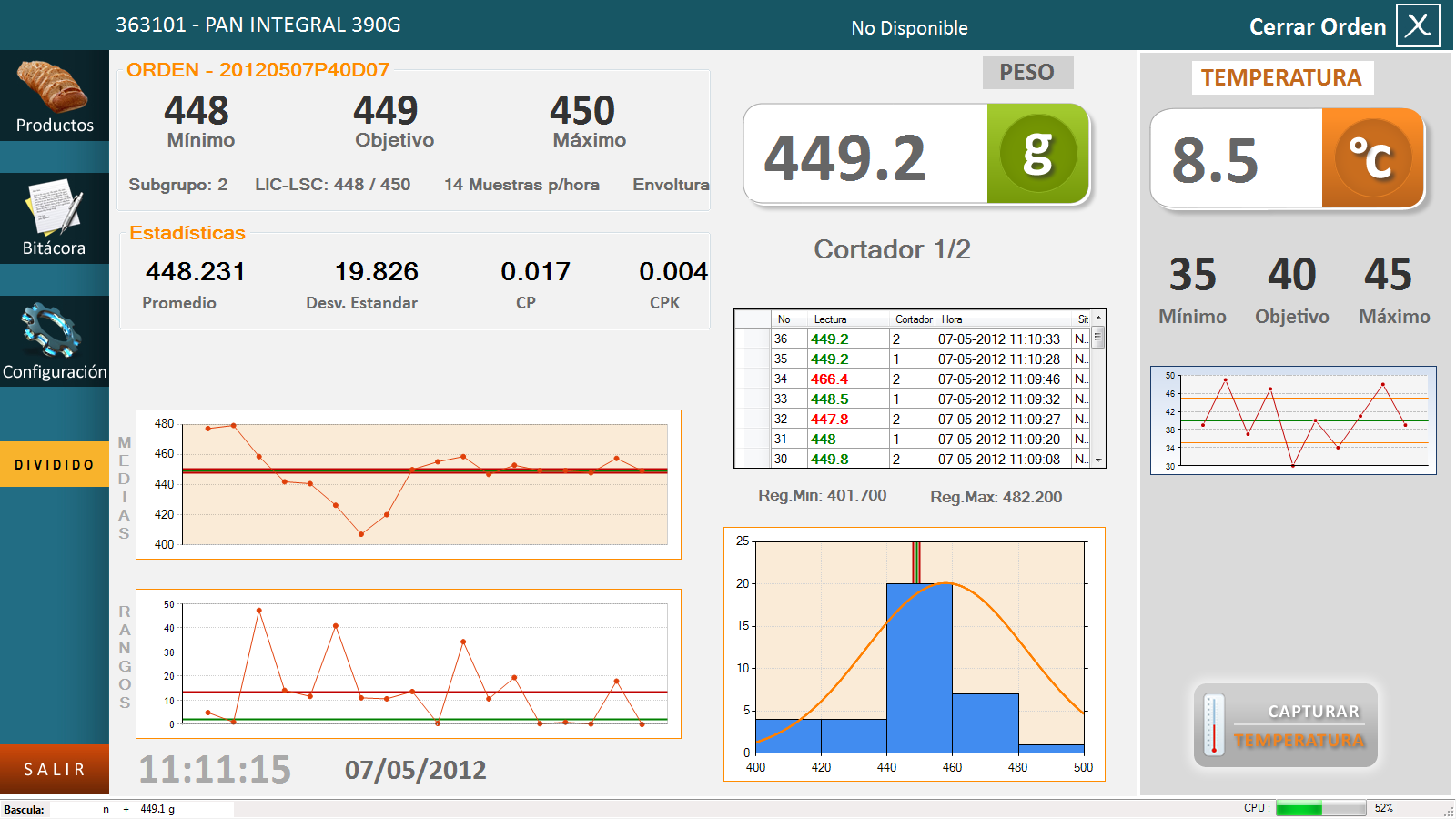Click the Lectura column header
This screenshot has height=819, width=1456.
point(830,319)
